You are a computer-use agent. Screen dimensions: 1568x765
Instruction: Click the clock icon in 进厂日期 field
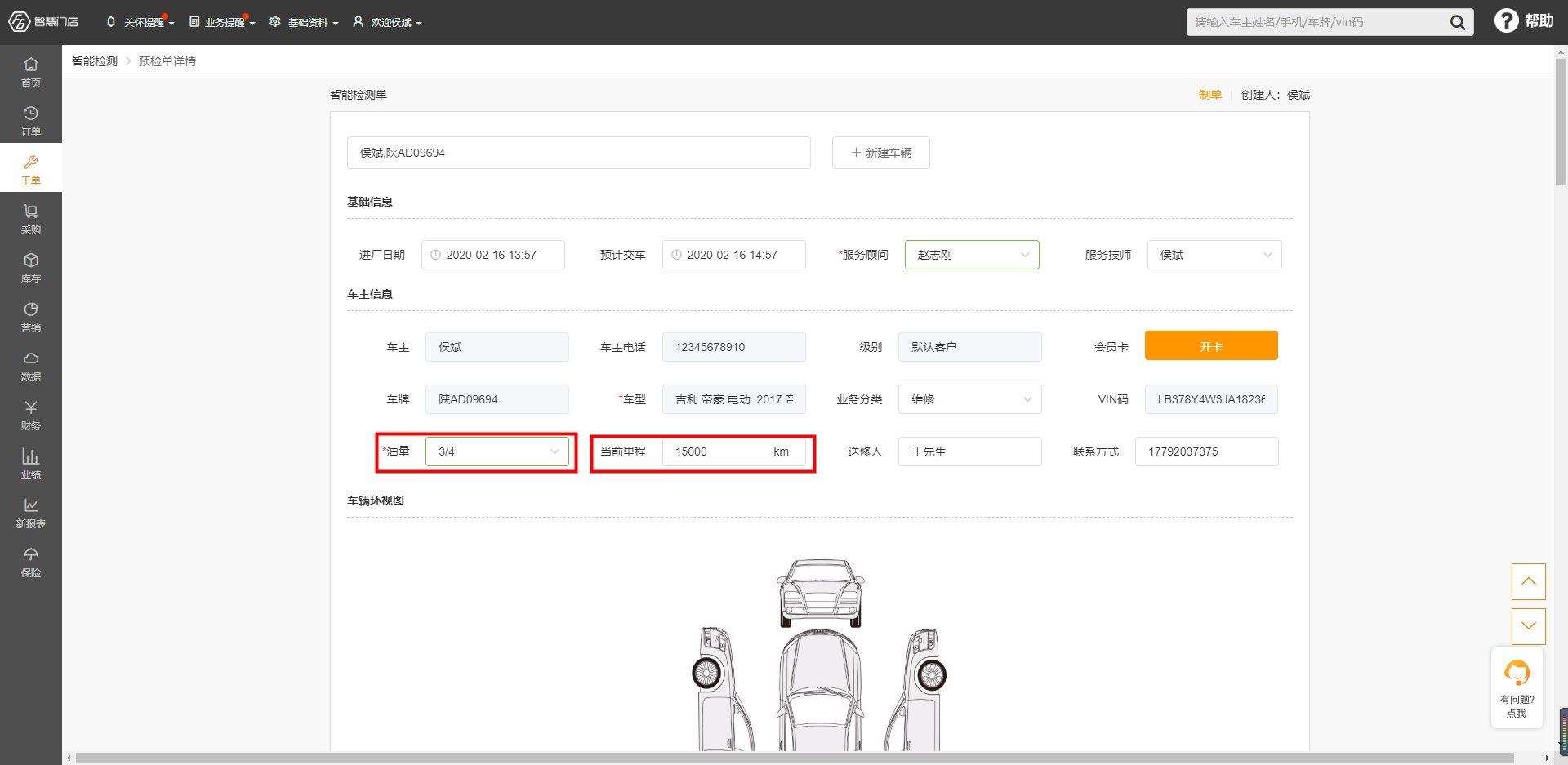[436, 255]
